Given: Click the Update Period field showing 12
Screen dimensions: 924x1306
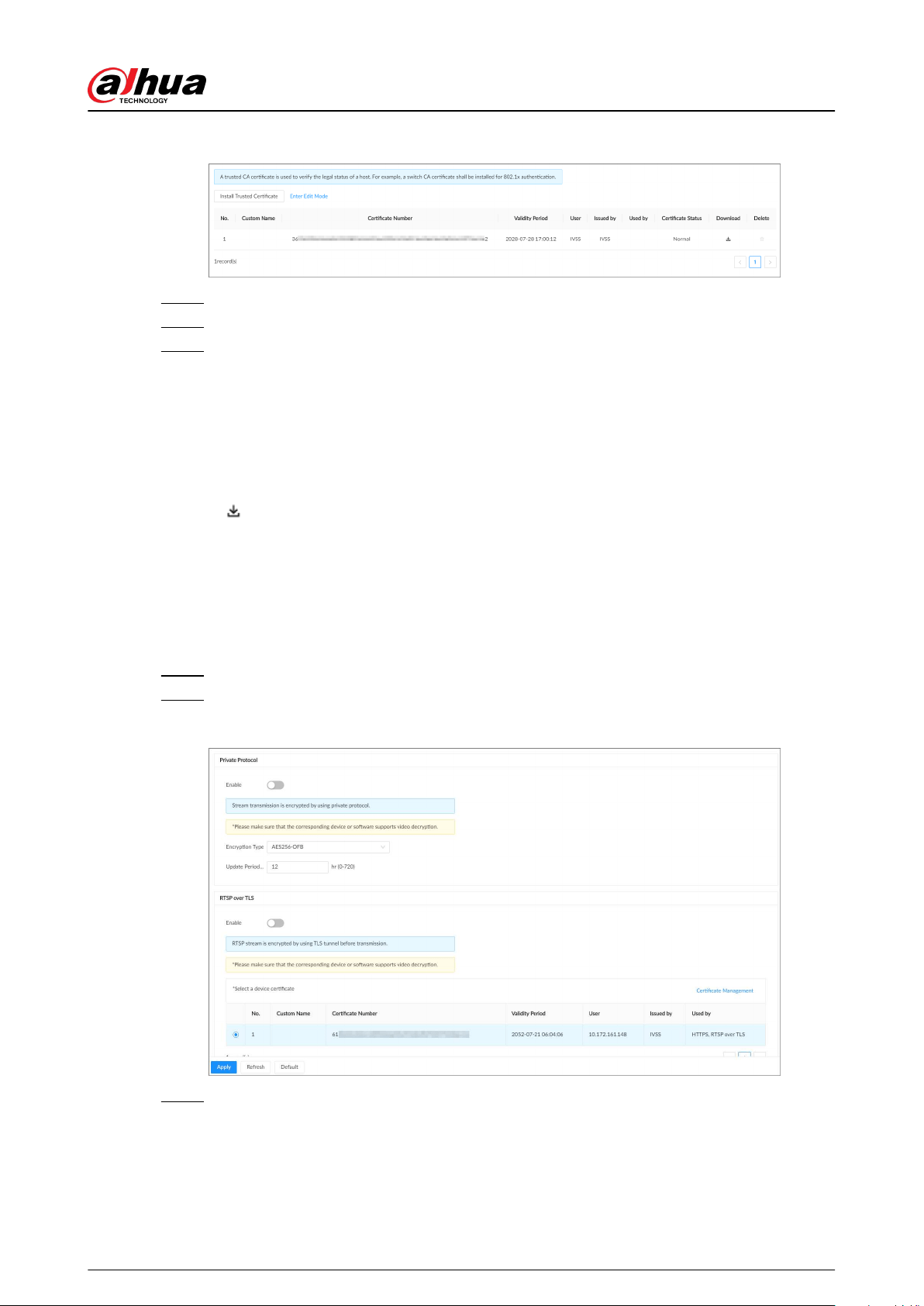Looking at the screenshot, I should point(298,867).
